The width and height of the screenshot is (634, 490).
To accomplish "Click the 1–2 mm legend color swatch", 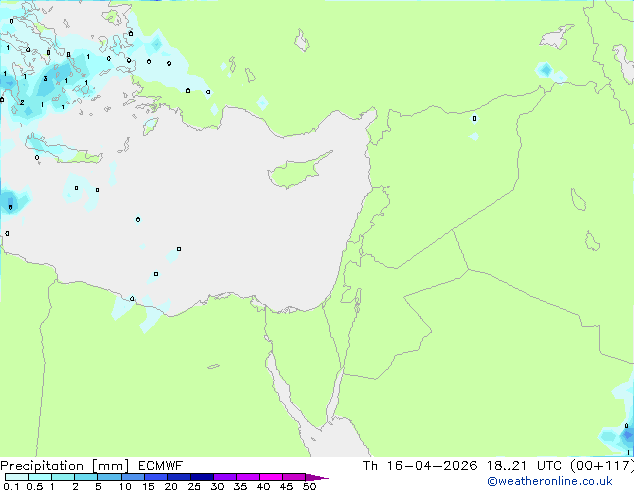I will 63,477.
